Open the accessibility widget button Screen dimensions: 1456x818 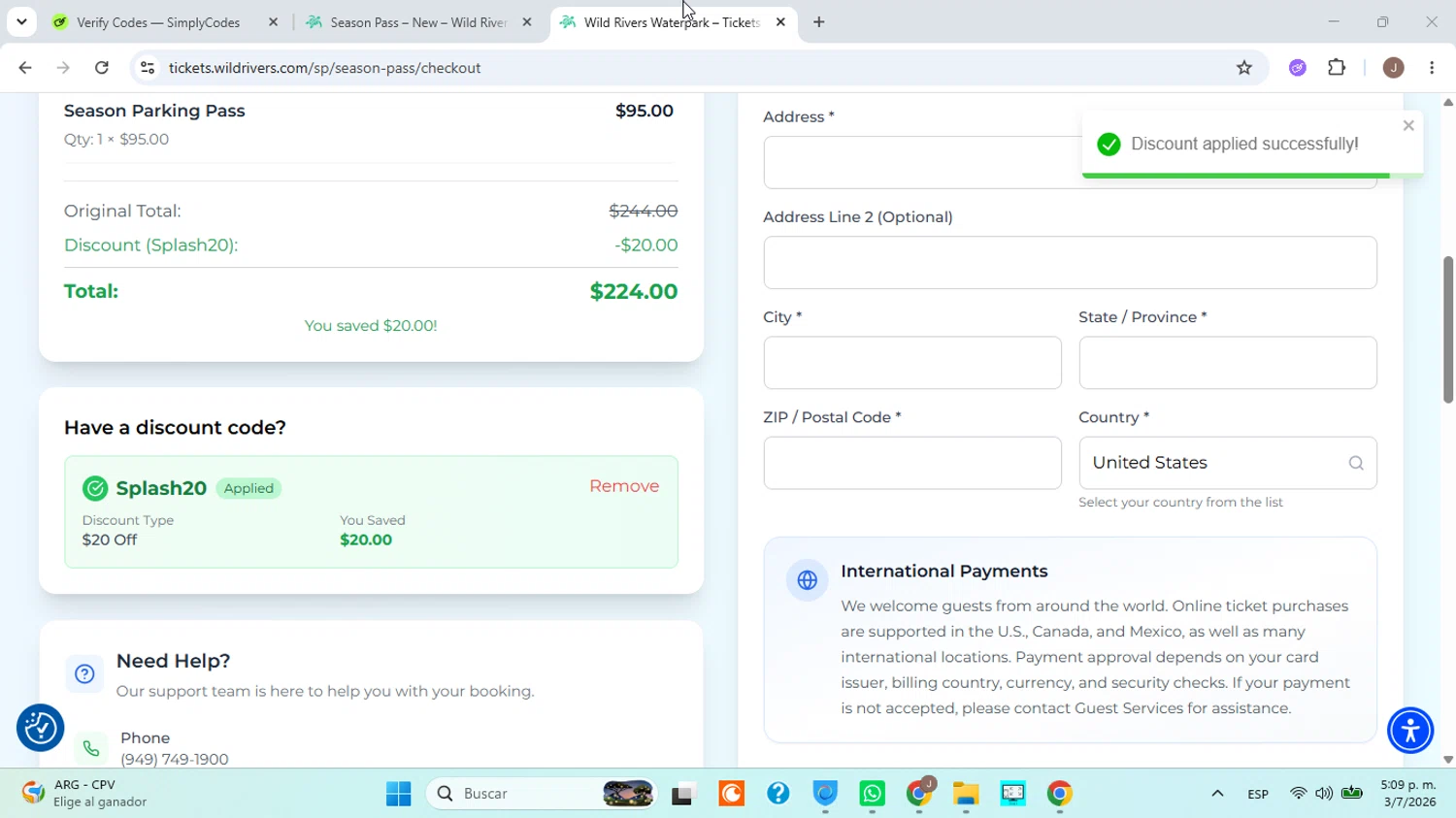click(x=1410, y=731)
